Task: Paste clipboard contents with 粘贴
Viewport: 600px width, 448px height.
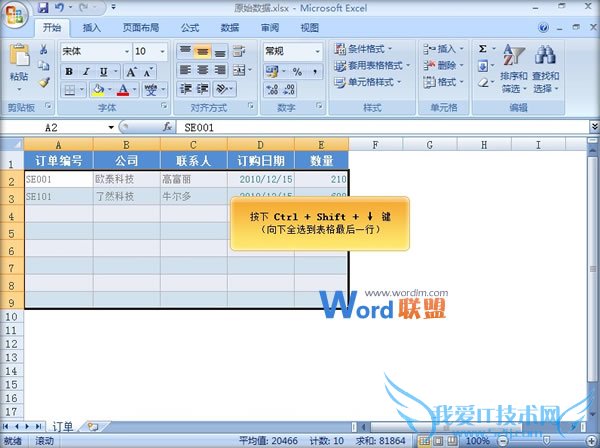Action: [19, 67]
